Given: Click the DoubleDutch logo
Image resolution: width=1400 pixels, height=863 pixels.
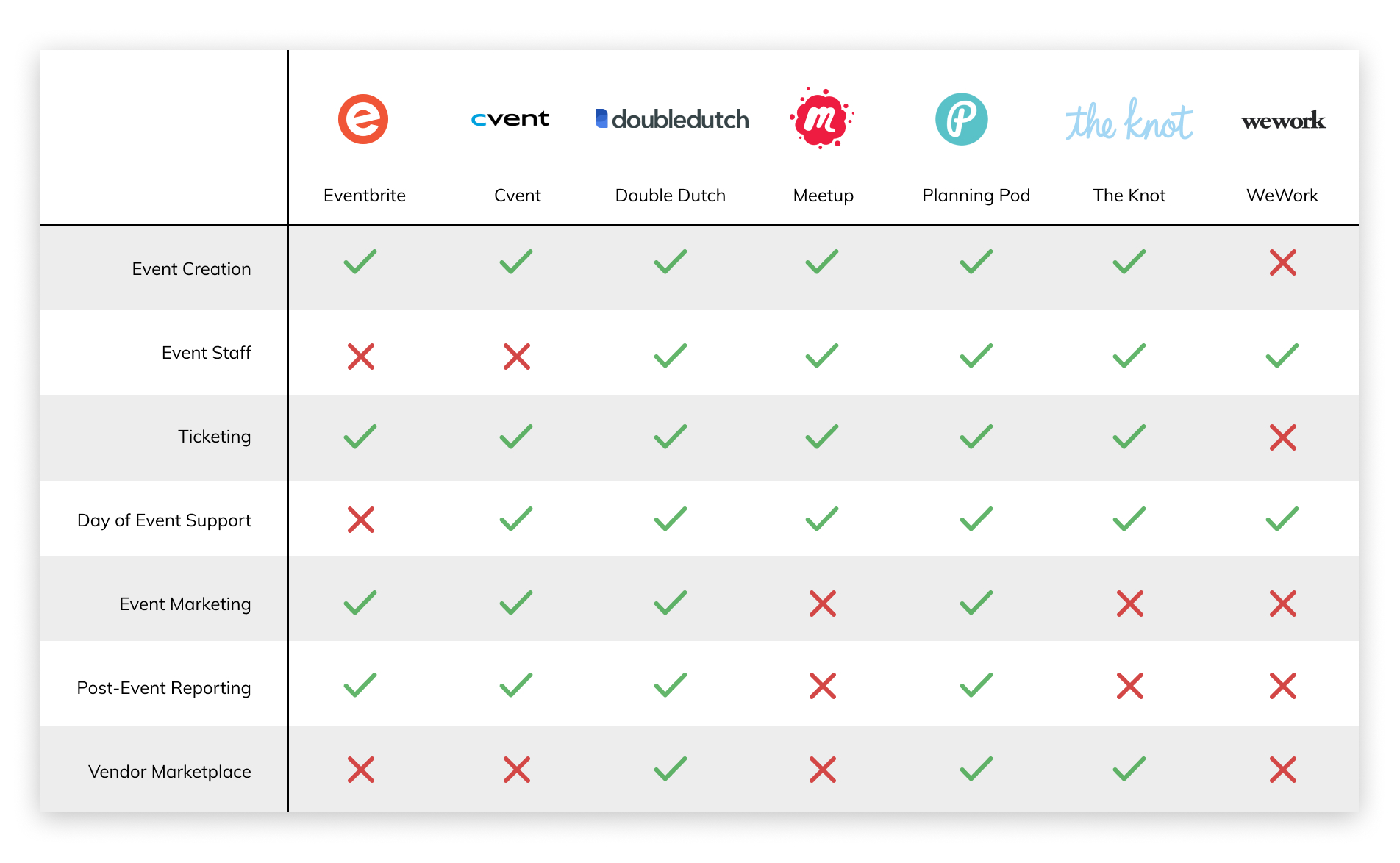Looking at the screenshot, I should pyautogui.click(x=671, y=119).
